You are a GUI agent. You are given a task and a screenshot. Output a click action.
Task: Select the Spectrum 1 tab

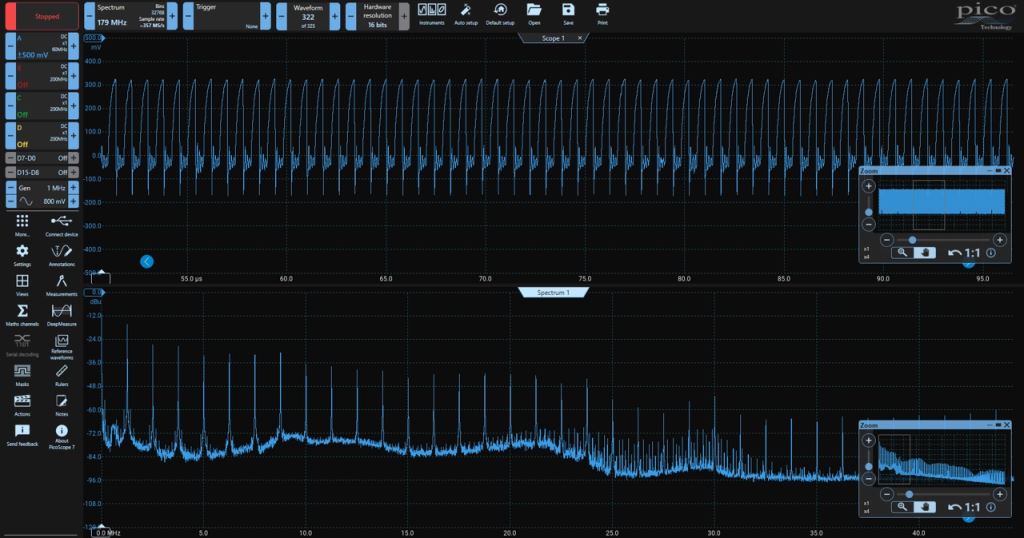pos(553,293)
